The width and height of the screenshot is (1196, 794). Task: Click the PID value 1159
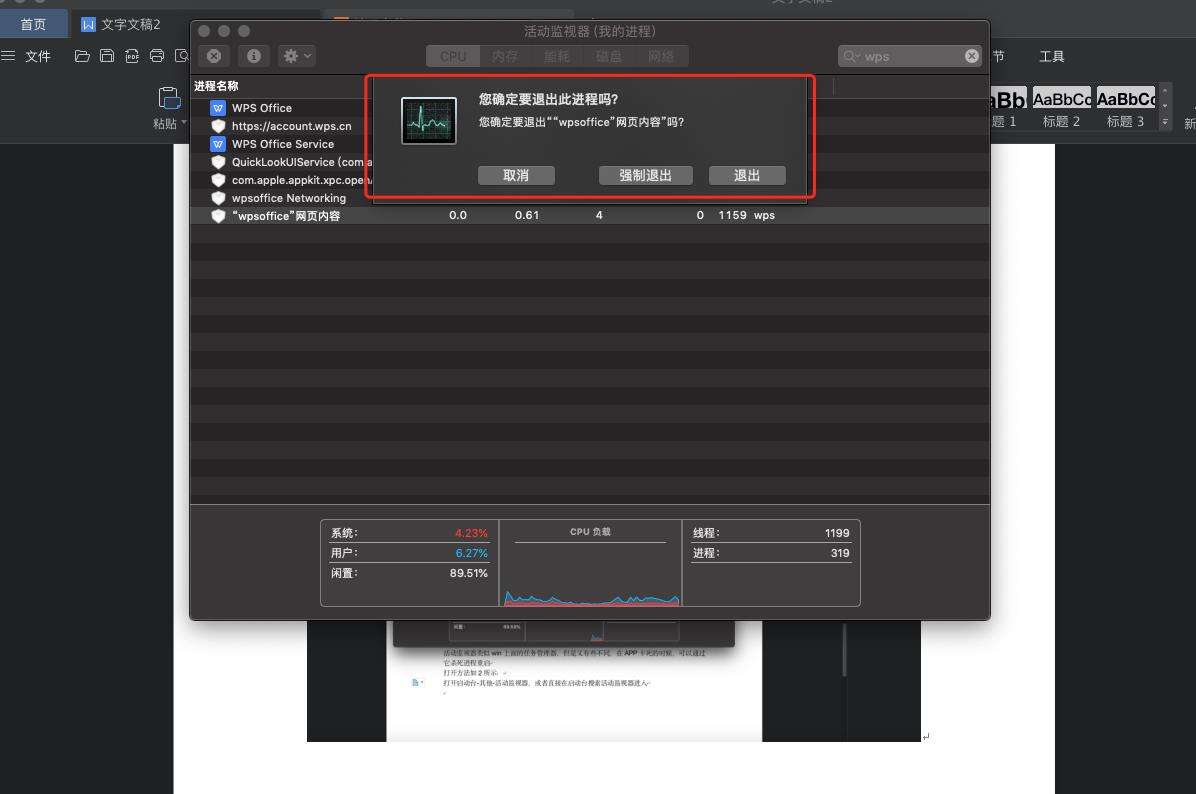click(732, 215)
